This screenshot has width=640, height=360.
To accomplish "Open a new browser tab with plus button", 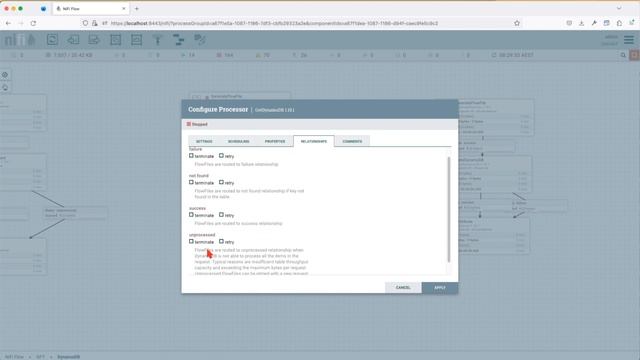I will pyautogui.click(x=137, y=9).
